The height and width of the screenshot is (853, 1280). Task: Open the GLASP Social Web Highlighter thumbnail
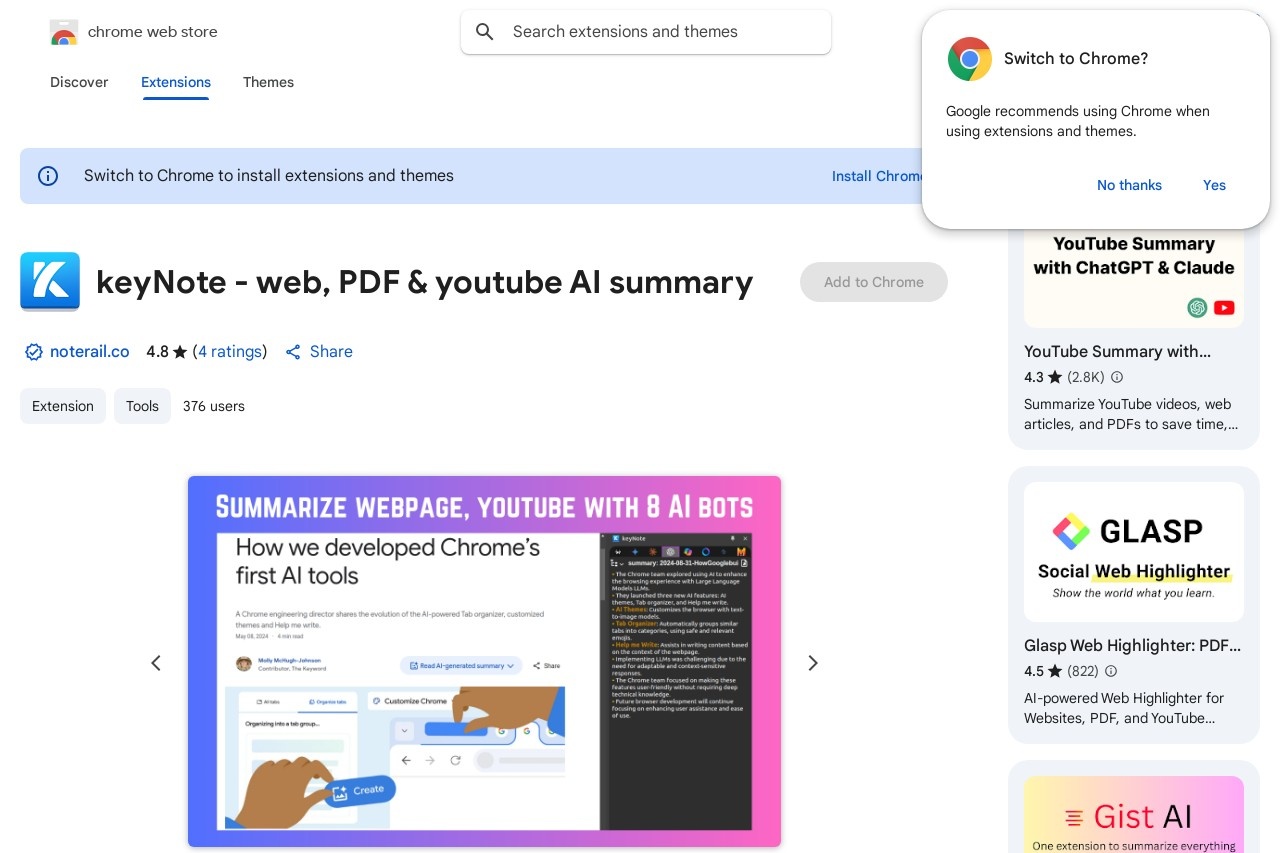[x=1134, y=552]
